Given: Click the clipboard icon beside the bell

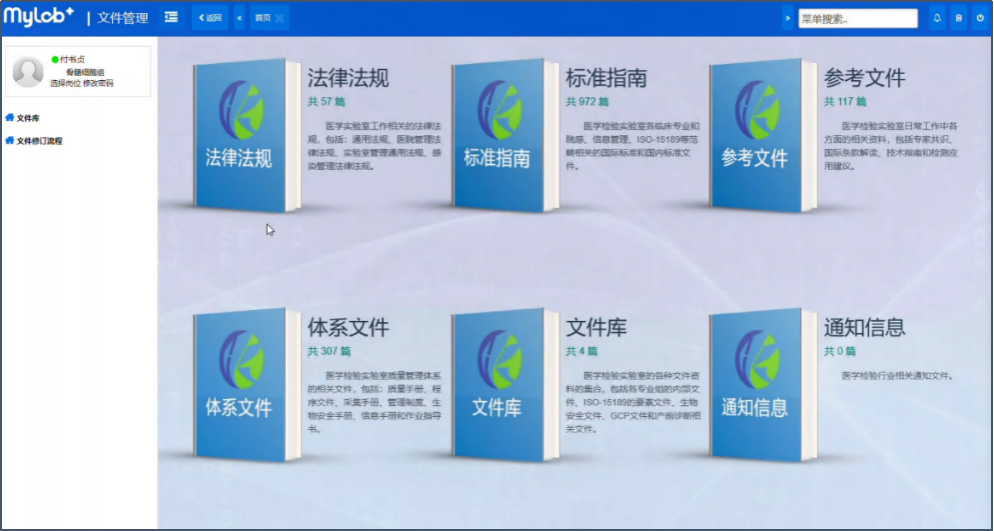Looking at the screenshot, I should point(958,18).
